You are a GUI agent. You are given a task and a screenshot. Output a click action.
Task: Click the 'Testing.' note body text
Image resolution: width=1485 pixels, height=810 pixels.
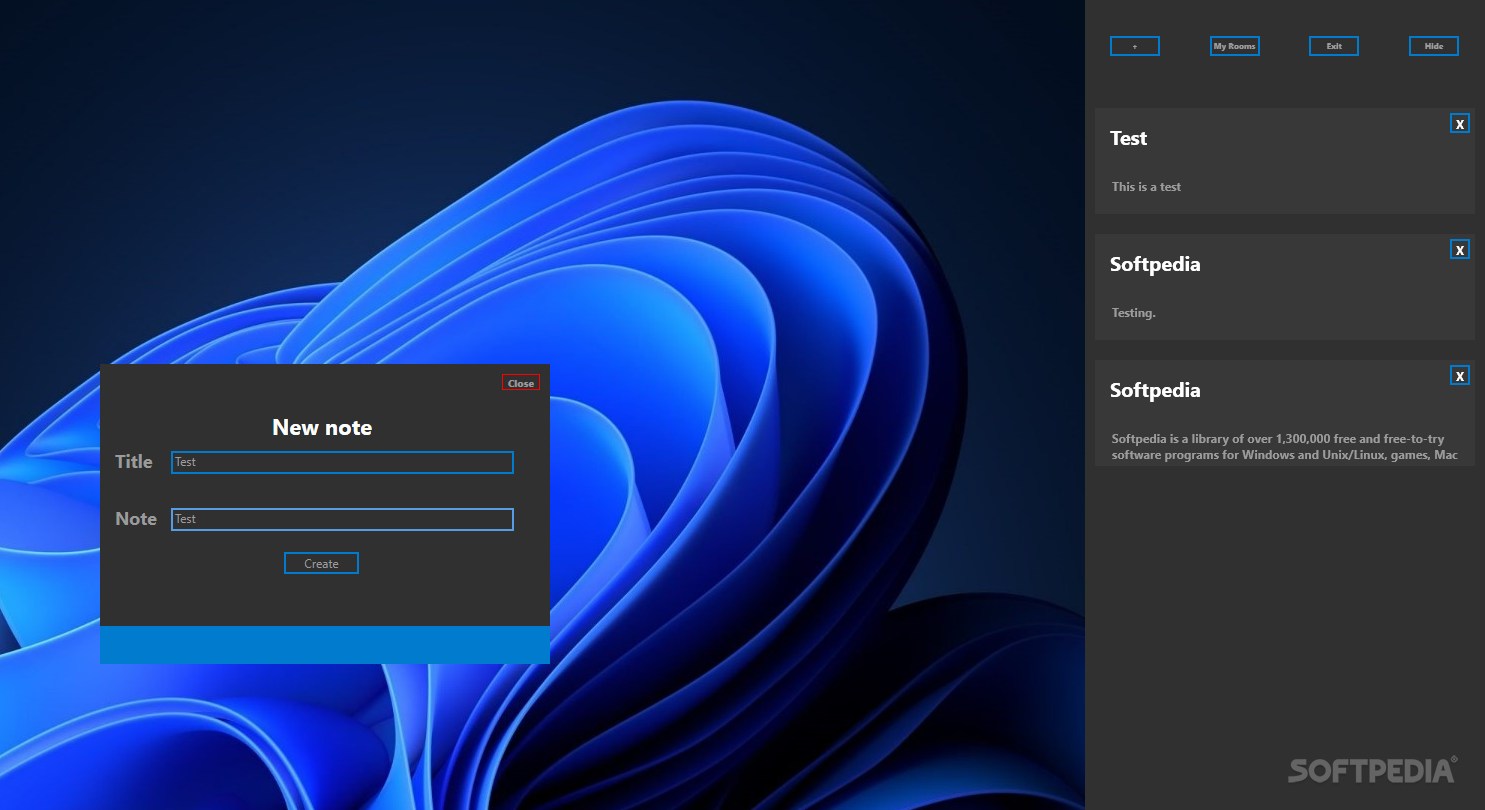coord(1133,313)
